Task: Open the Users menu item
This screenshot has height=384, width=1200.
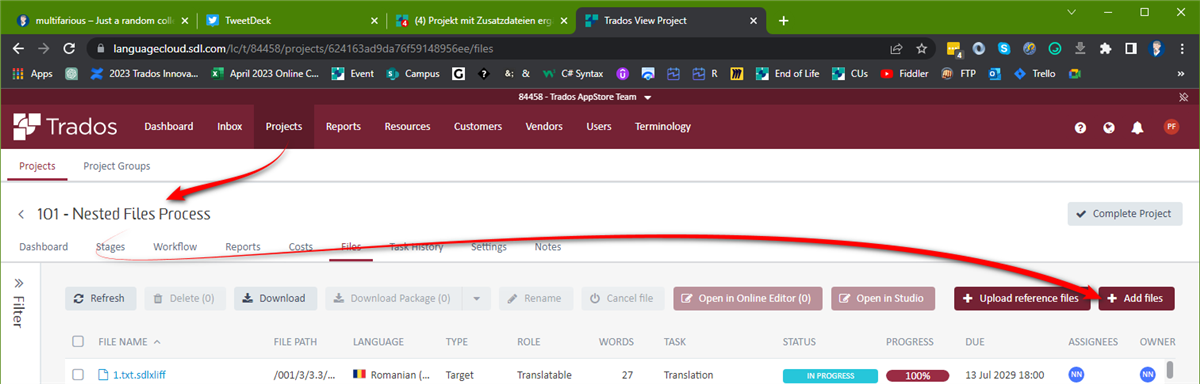Action: pos(599,126)
